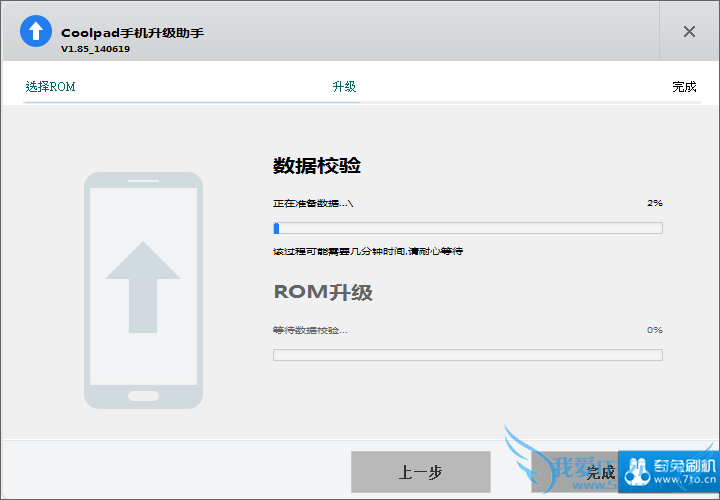720x500 pixels.
Task: Click the 2% progress value
Action: tap(655, 203)
